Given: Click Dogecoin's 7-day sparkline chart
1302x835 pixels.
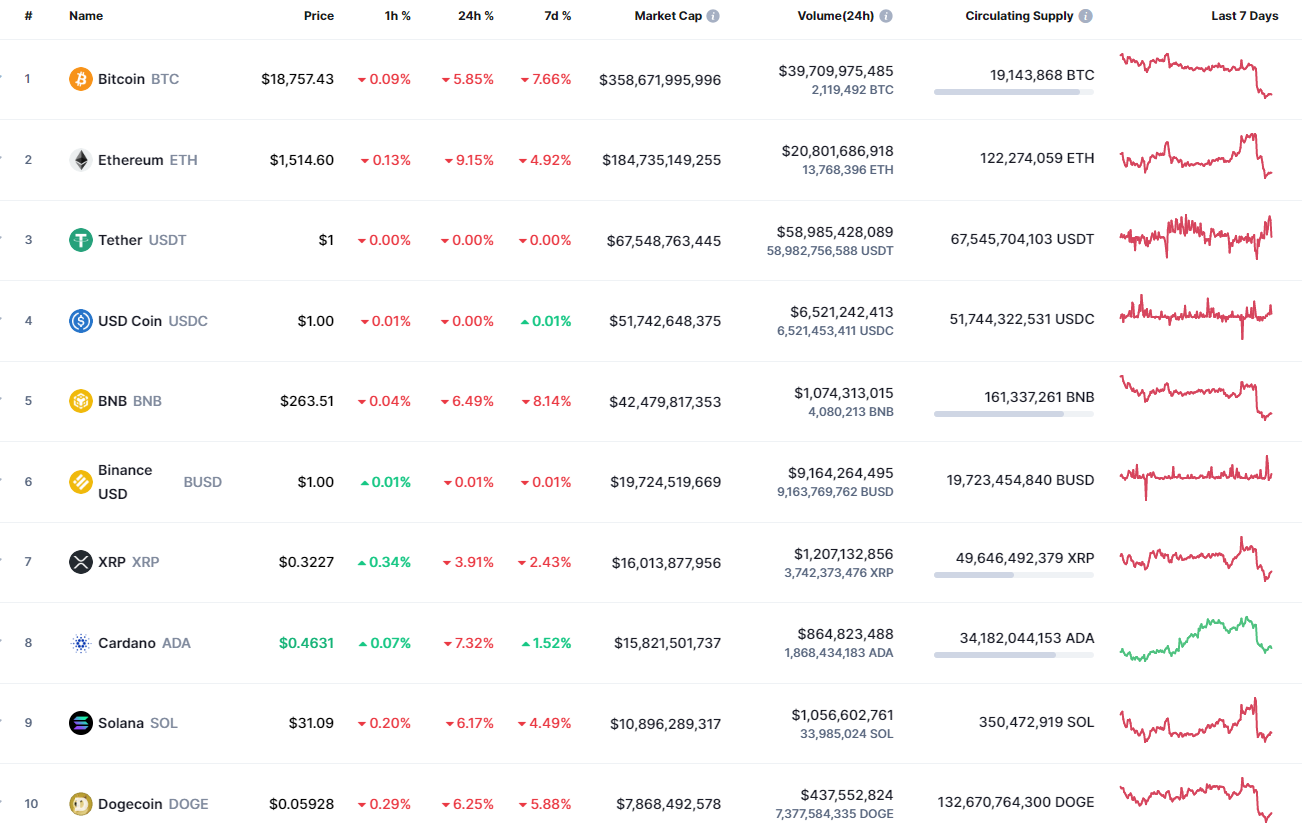Looking at the screenshot, I should coord(1196,800).
